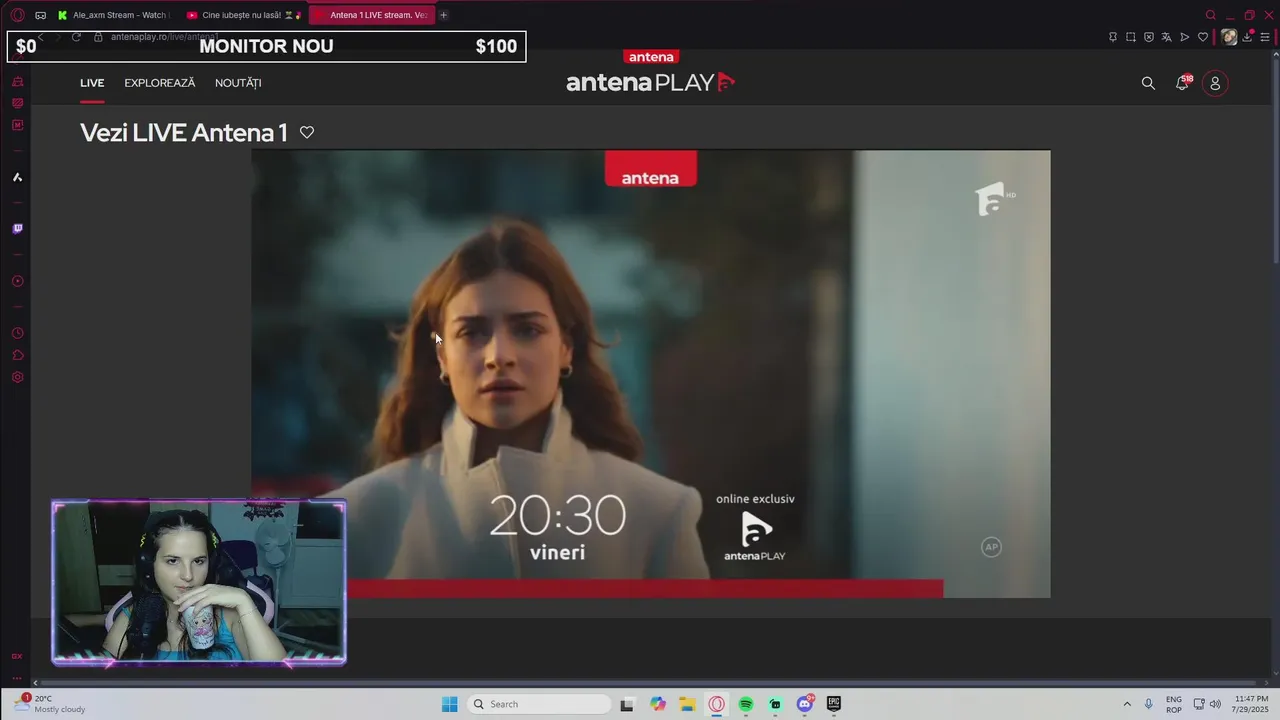1280x720 pixels.
Task: Select Antena 1 LIVE stream tab
Action: point(371,15)
